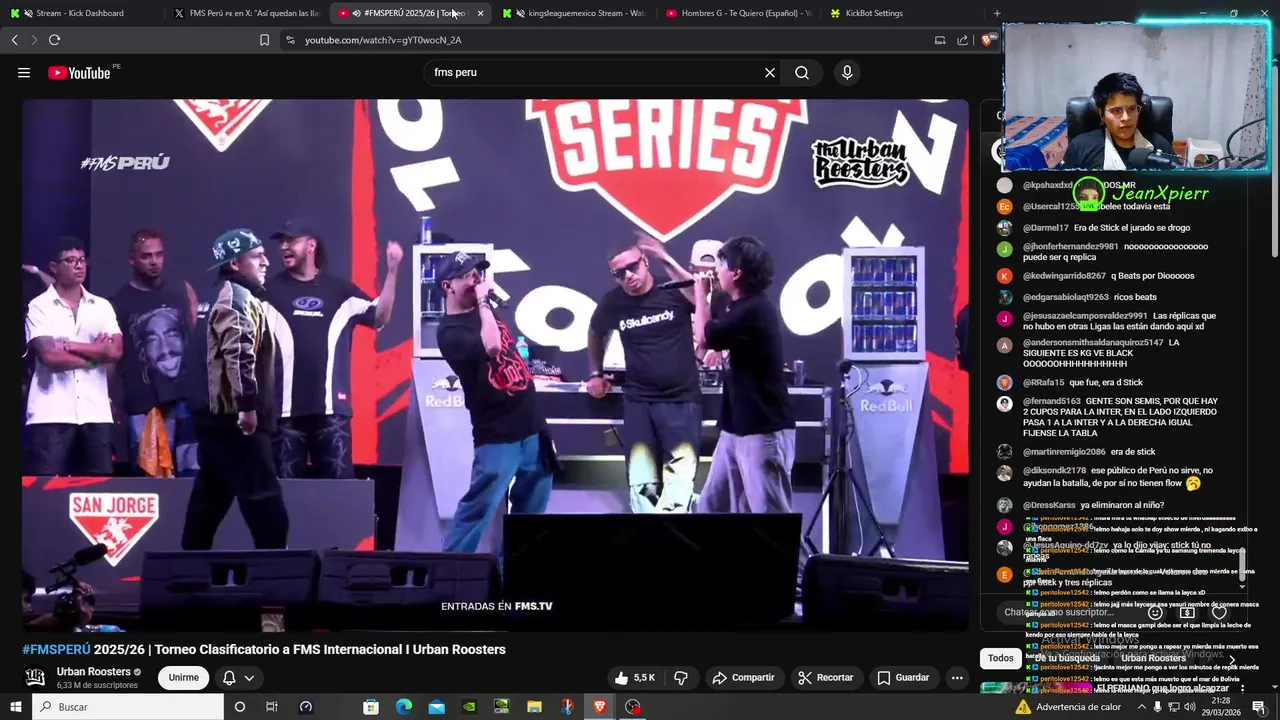Open Urban Roosters channel avatar
Image resolution: width=1280 pixels, height=720 pixels.
pos(35,677)
